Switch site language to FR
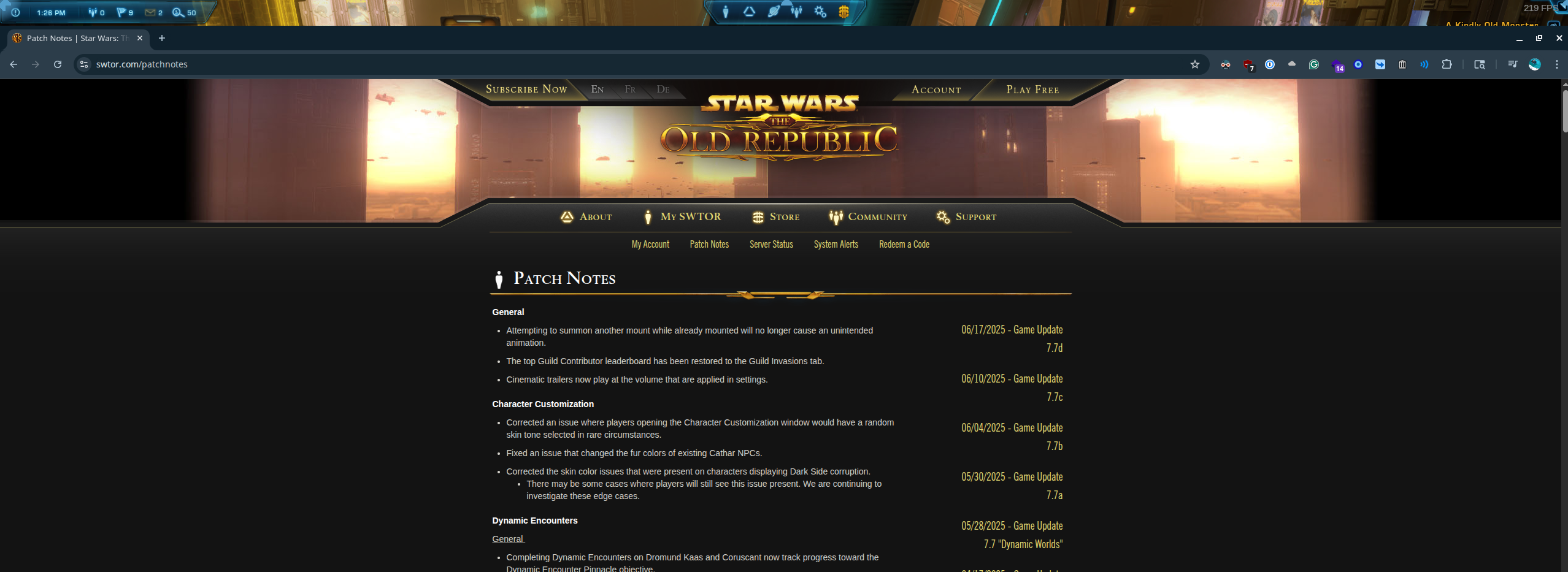 pyautogui.click(x=630, y=90)
